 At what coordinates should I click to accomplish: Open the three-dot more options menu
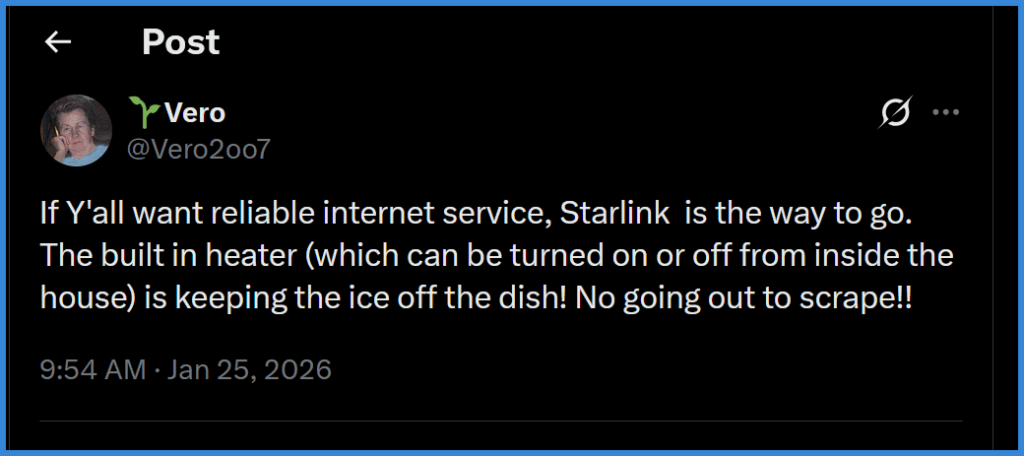(945, 113)
